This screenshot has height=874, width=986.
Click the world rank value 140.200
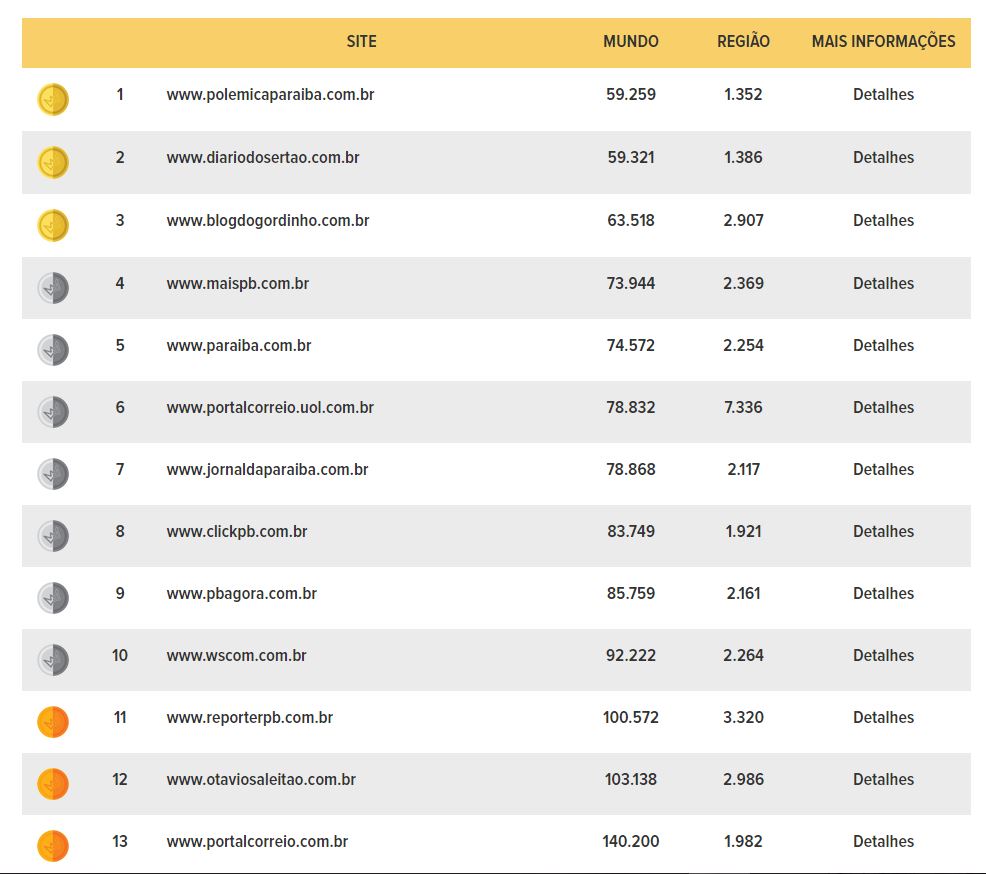pos(631,841)
